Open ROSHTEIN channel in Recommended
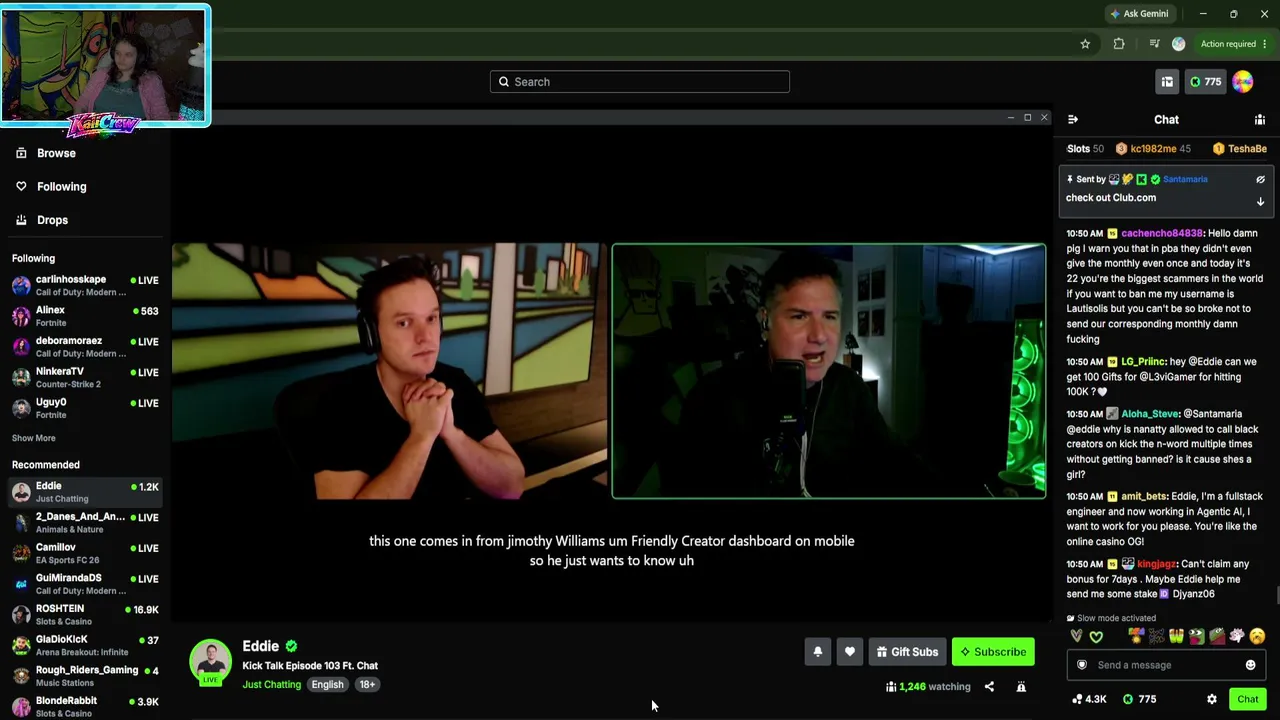Screen dimensions: 1280x720 pyautogui.click(x=85, y=614)
